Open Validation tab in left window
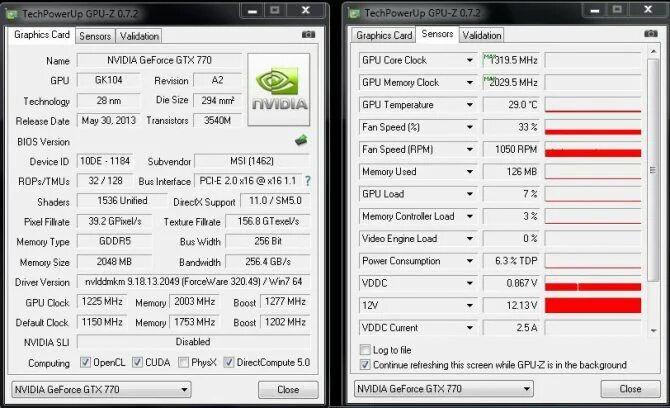This screenshot has width=670, height=408. tap(139, 36)
